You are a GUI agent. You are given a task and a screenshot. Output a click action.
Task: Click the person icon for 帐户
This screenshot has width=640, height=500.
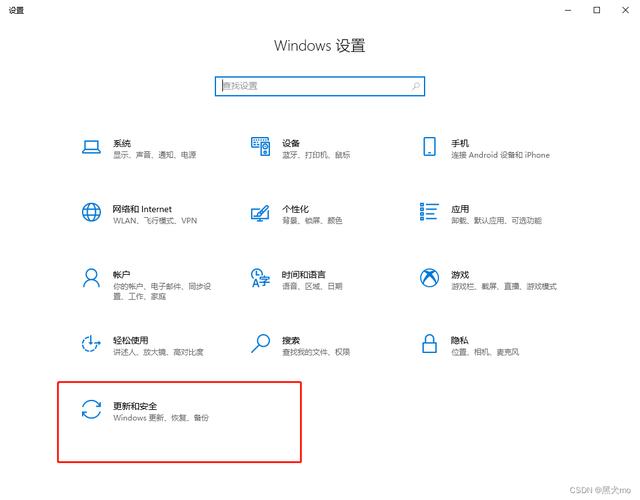pos(91,278)
